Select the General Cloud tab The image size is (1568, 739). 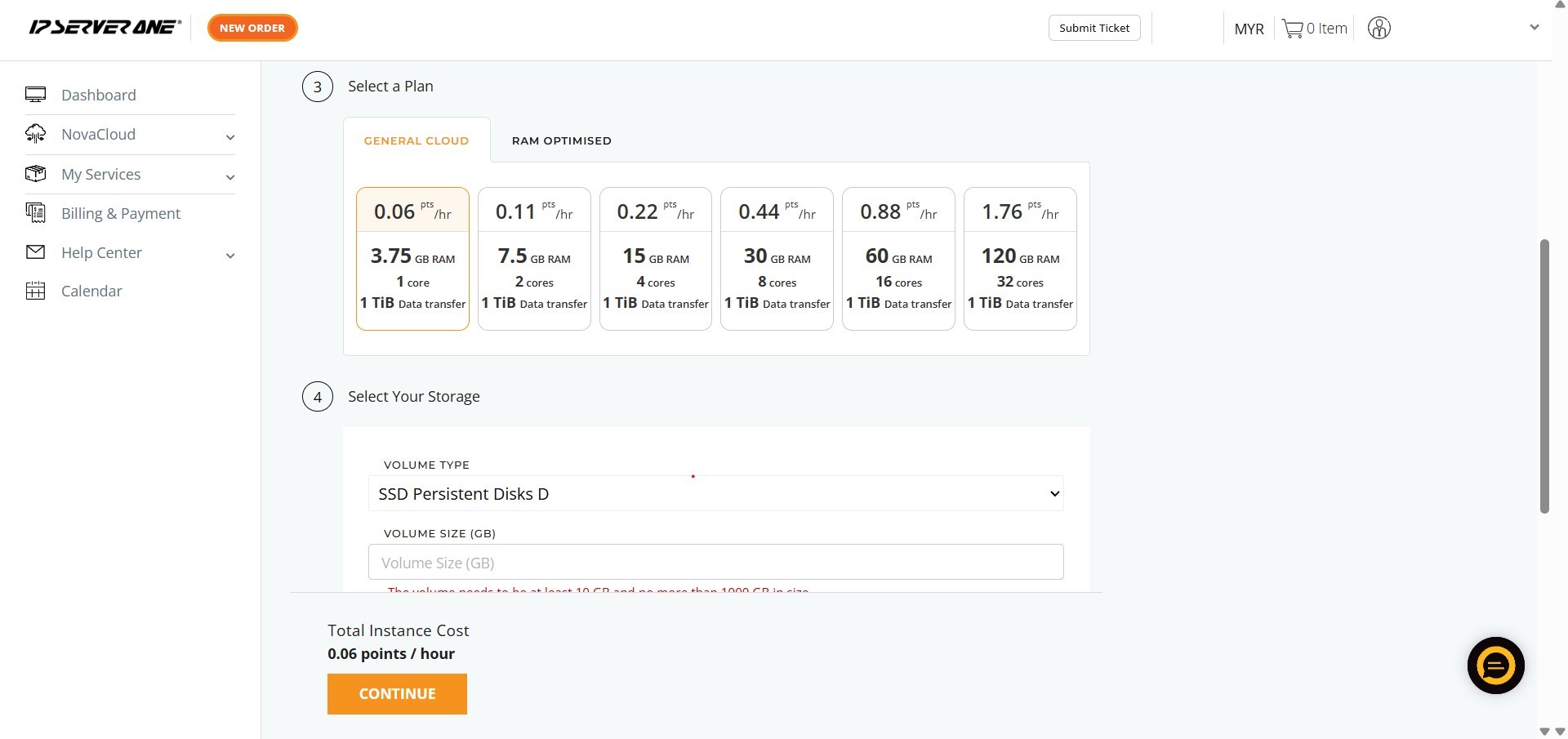click(416, 140)
